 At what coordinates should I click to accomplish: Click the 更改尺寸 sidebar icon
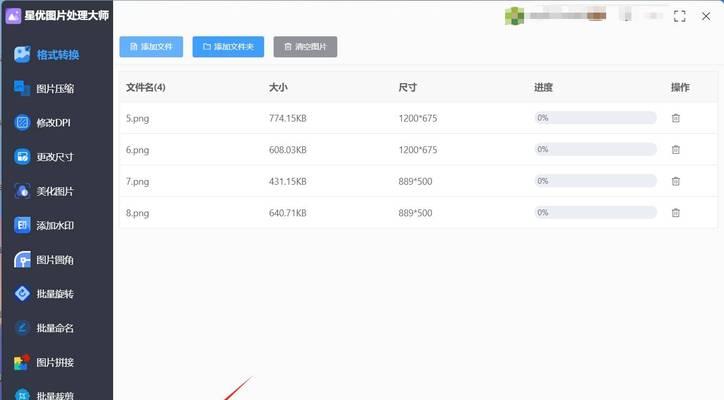pos(22,157)
